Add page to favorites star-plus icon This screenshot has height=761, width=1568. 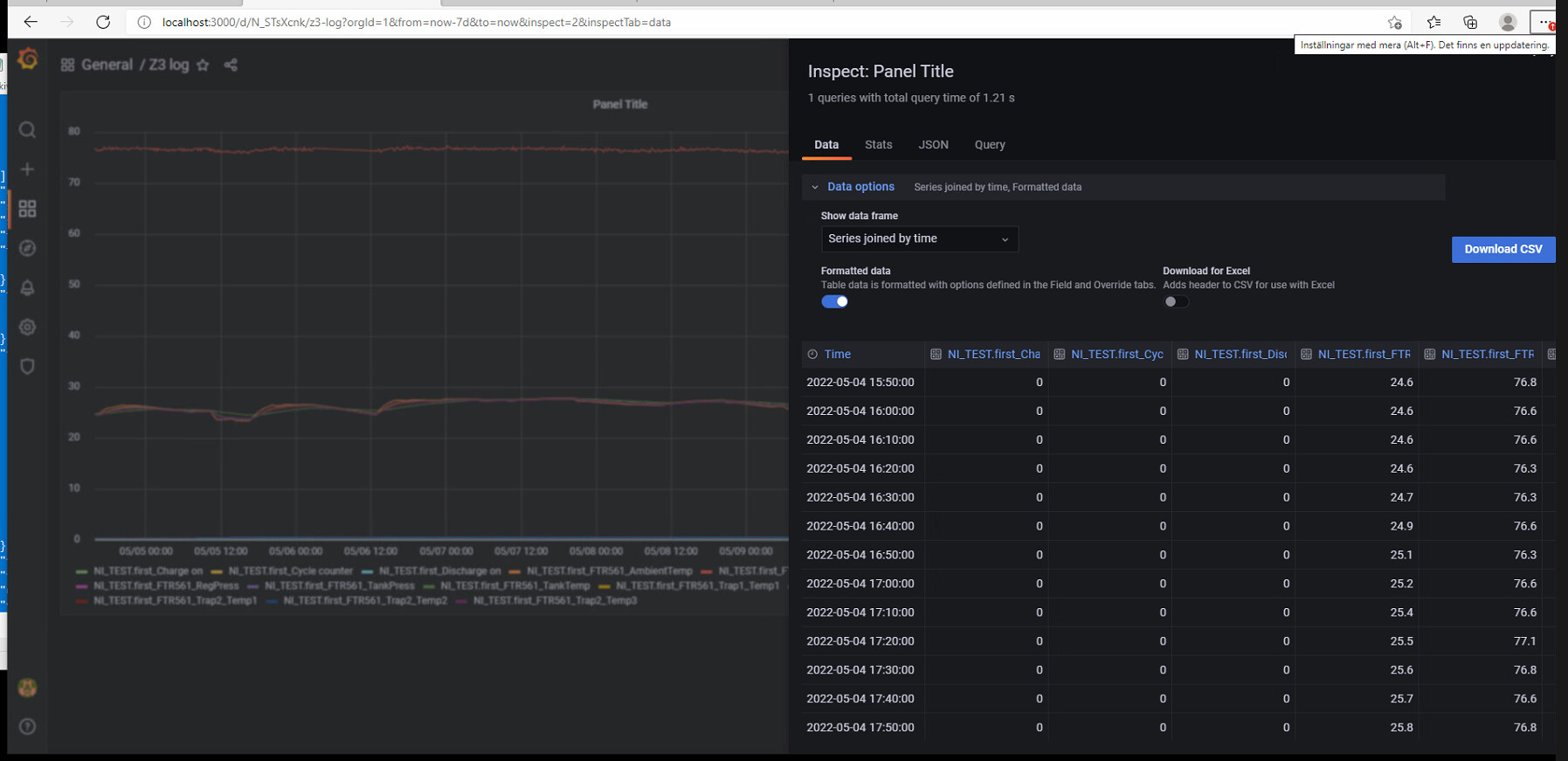click(1394, 22)
